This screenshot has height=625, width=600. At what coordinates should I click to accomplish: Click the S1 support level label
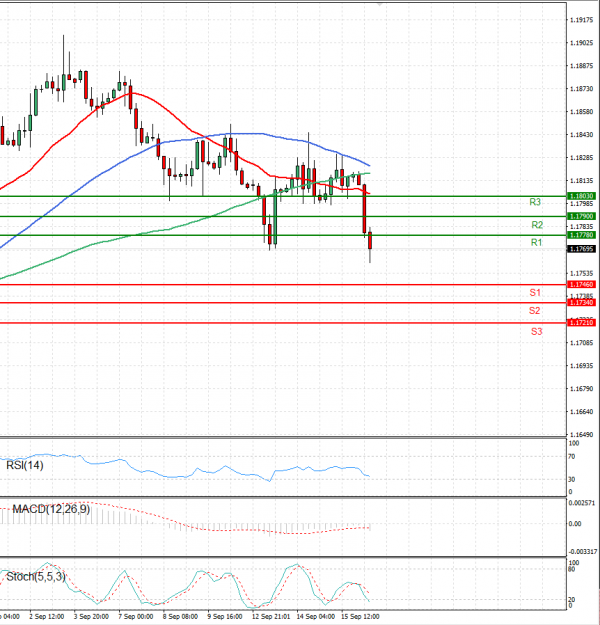click(x=535, y=293)
